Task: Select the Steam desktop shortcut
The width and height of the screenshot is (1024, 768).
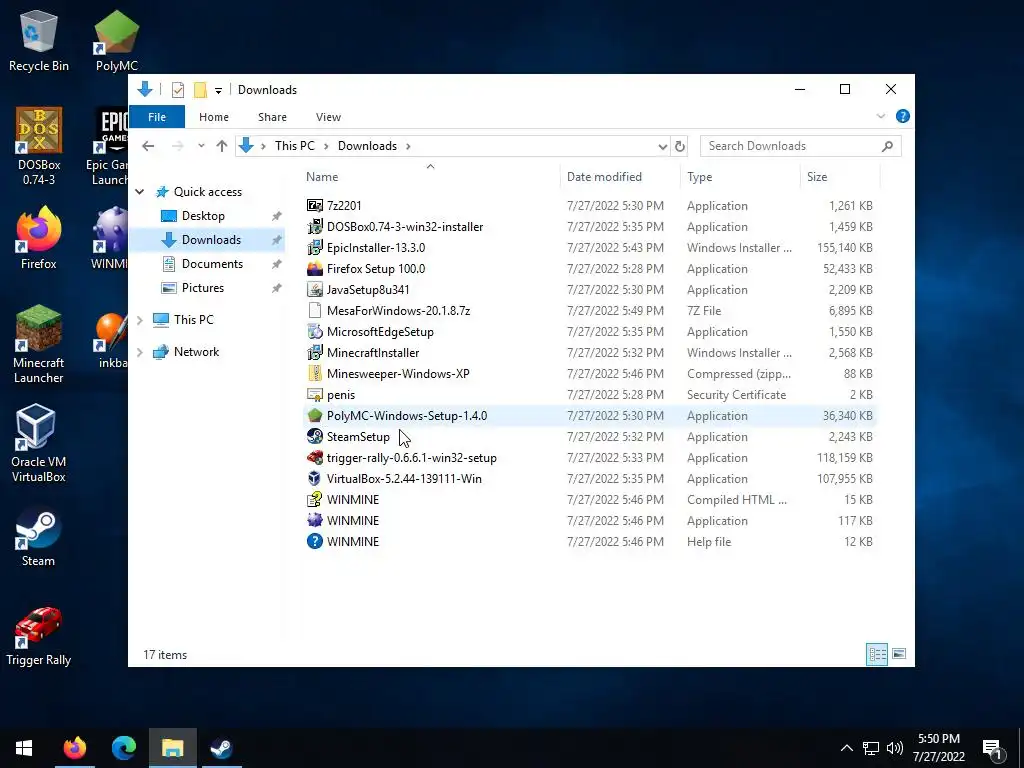Action: coord(38,536)
